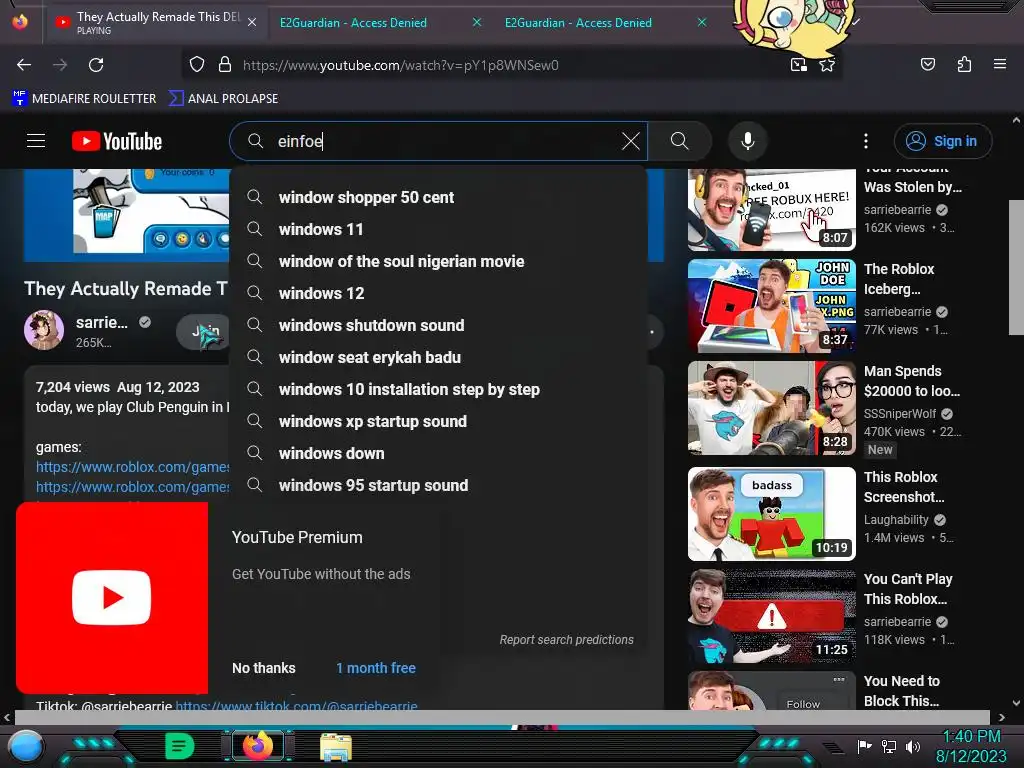Open Man Spends $20000 video thumbnail
1024x768 pixels.
tap(771, 408)
